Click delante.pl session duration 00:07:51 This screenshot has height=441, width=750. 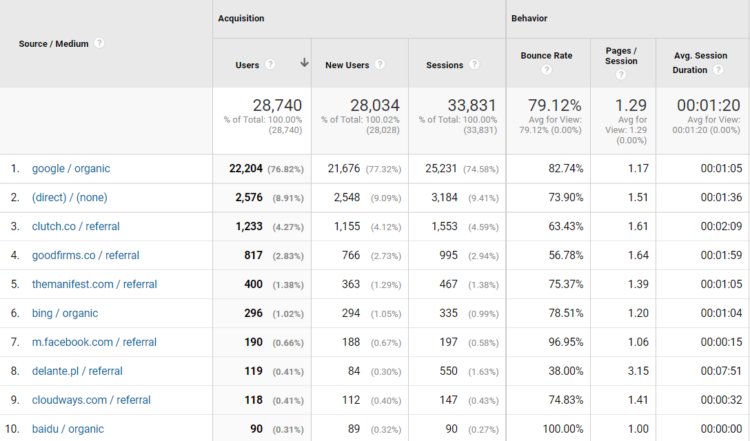point(721,371)
